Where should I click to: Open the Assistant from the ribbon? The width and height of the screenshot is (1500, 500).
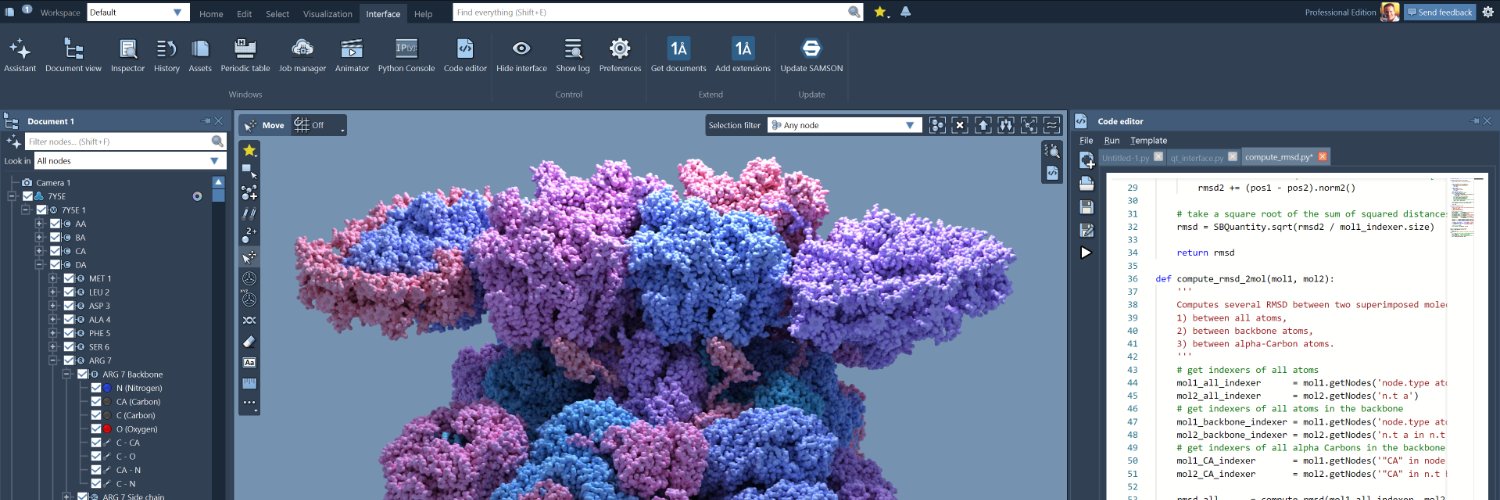[20, 55]
